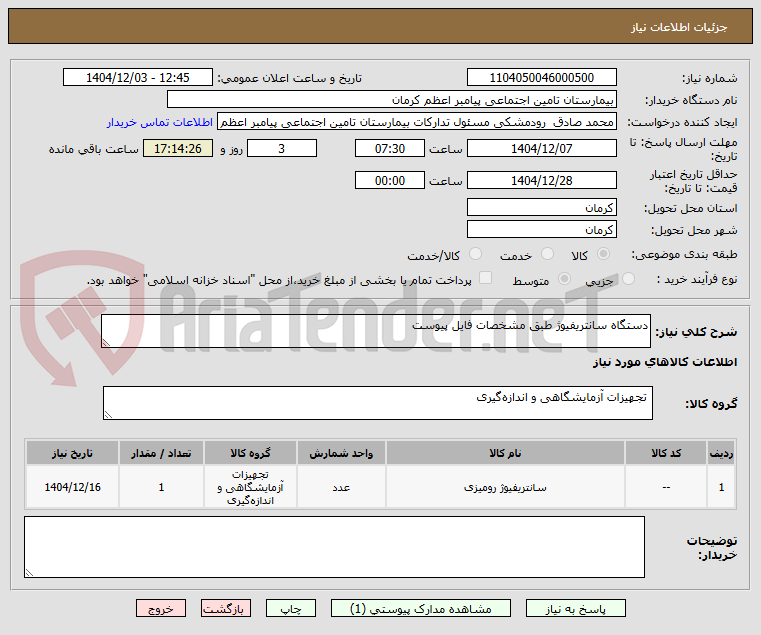
Task: Click the validity hour field 00:00
Action: click(390, 180)
